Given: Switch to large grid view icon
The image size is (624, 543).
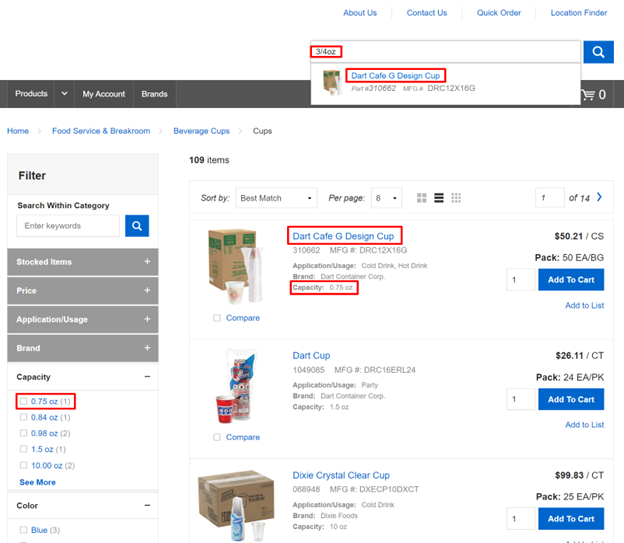Looking at the screenshot, I should click(421, 198).
